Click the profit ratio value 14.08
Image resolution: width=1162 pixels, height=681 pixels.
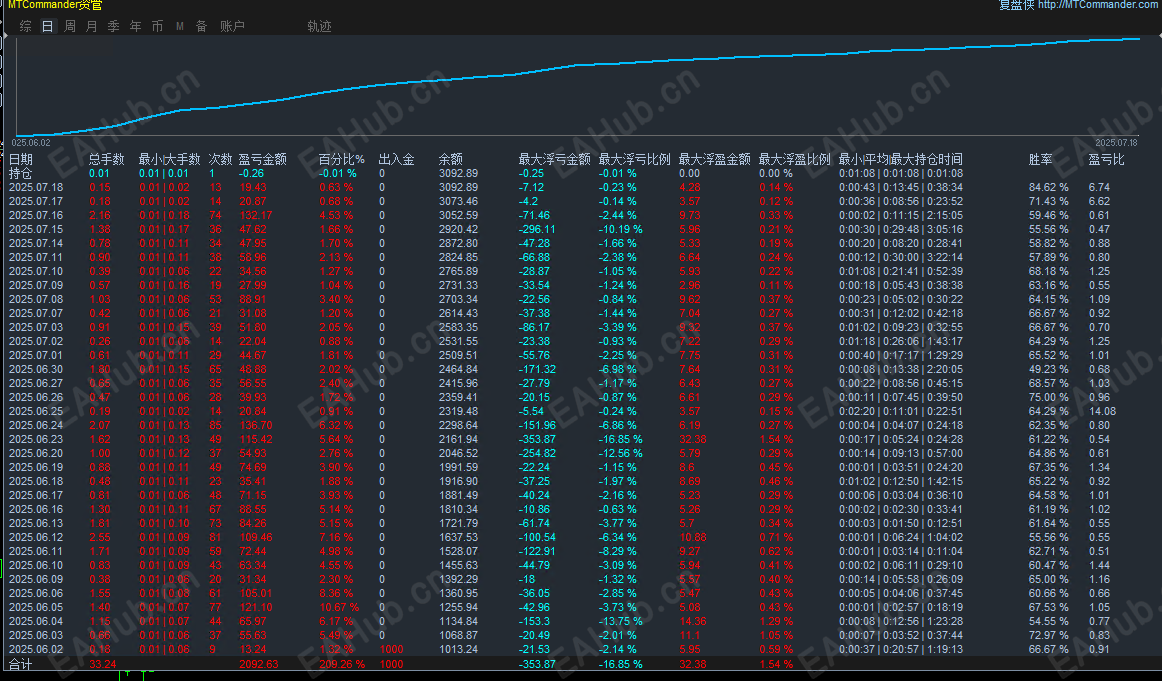[x=1102, y=411]
